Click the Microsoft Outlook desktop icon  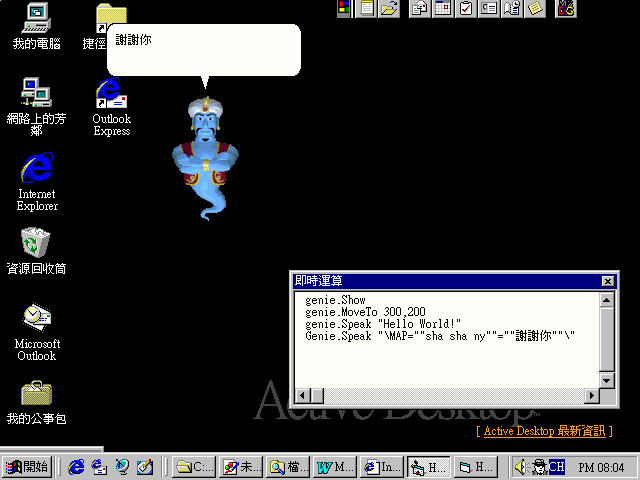point(36,331)
